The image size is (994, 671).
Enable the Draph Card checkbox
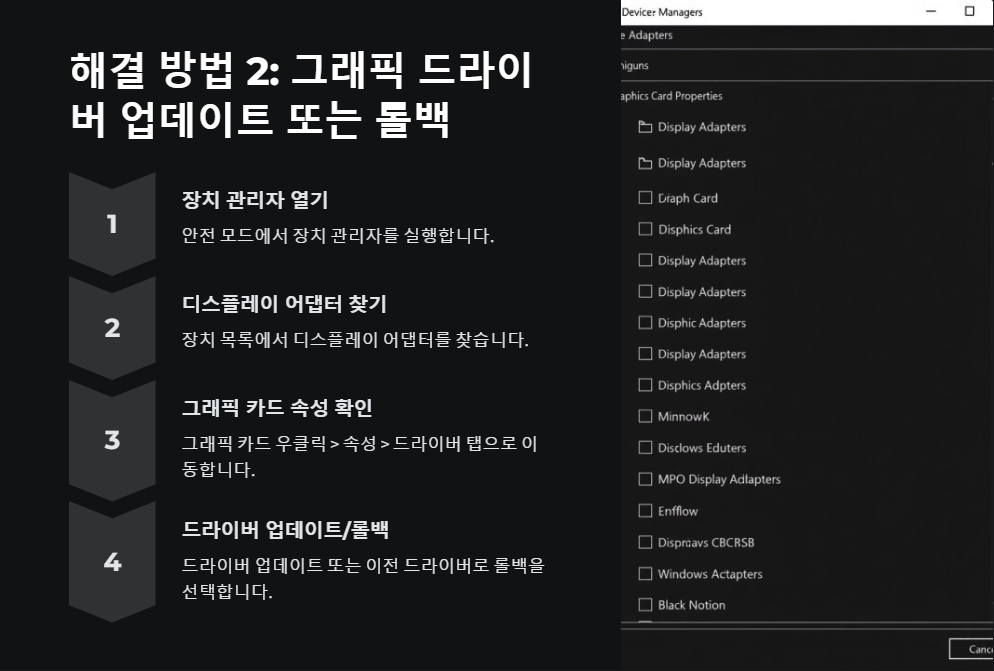[x=645, y=198]
